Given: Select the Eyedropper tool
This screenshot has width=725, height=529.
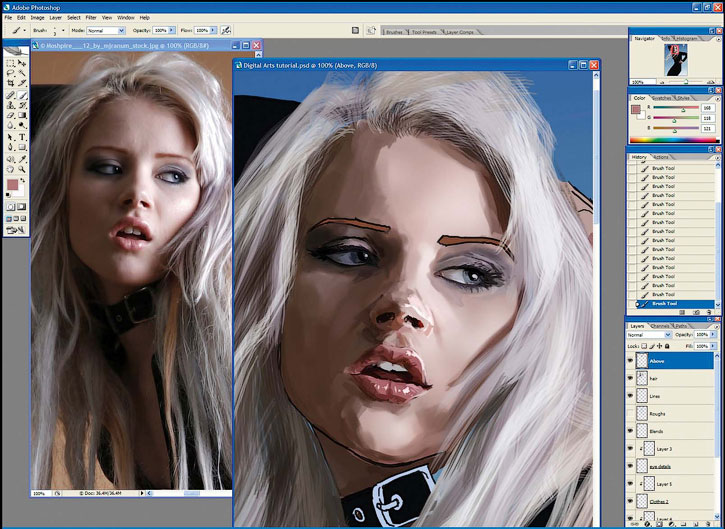Looking at the screenshot, I should [x=22, y=159].
